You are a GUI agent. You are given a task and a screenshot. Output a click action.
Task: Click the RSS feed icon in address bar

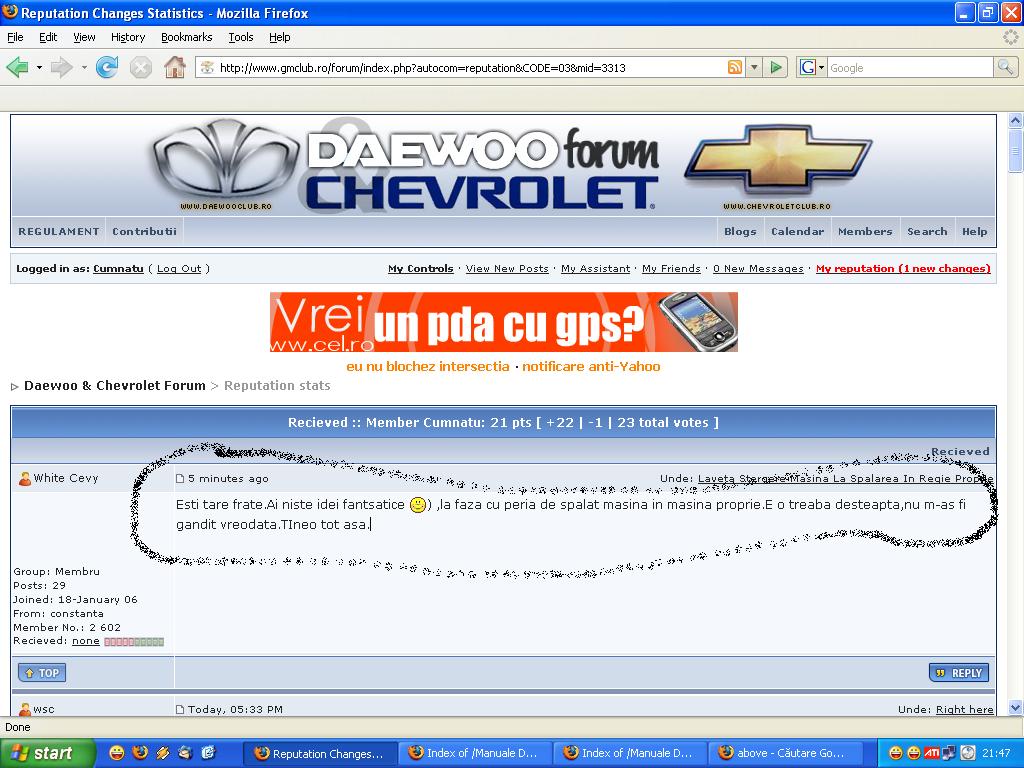735,68
